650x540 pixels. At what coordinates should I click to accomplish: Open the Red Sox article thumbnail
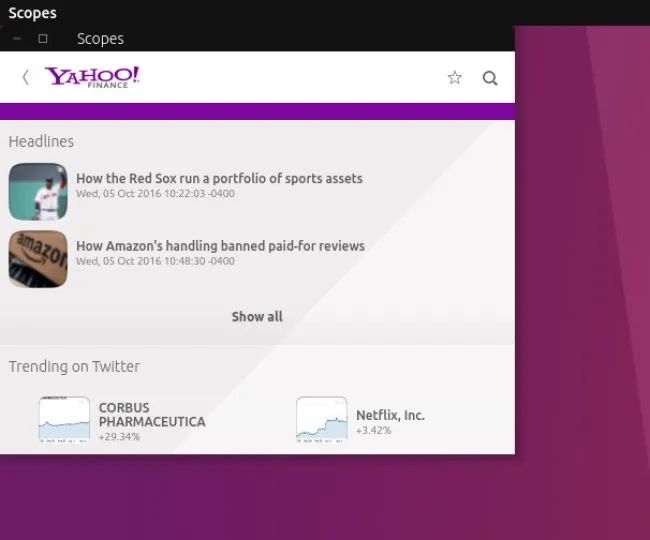[x=38, y=192]
